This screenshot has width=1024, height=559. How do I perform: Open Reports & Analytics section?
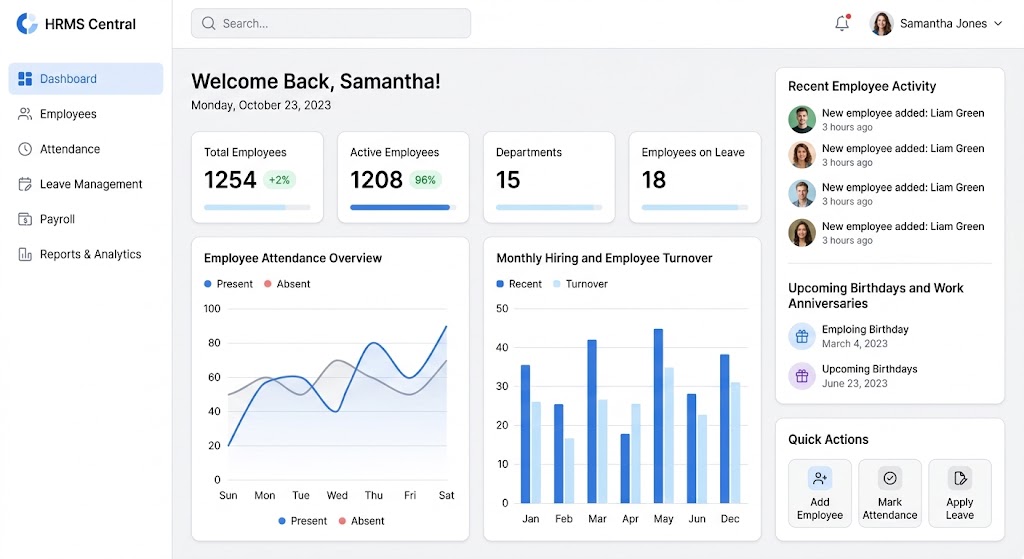[x=86, y=254]
